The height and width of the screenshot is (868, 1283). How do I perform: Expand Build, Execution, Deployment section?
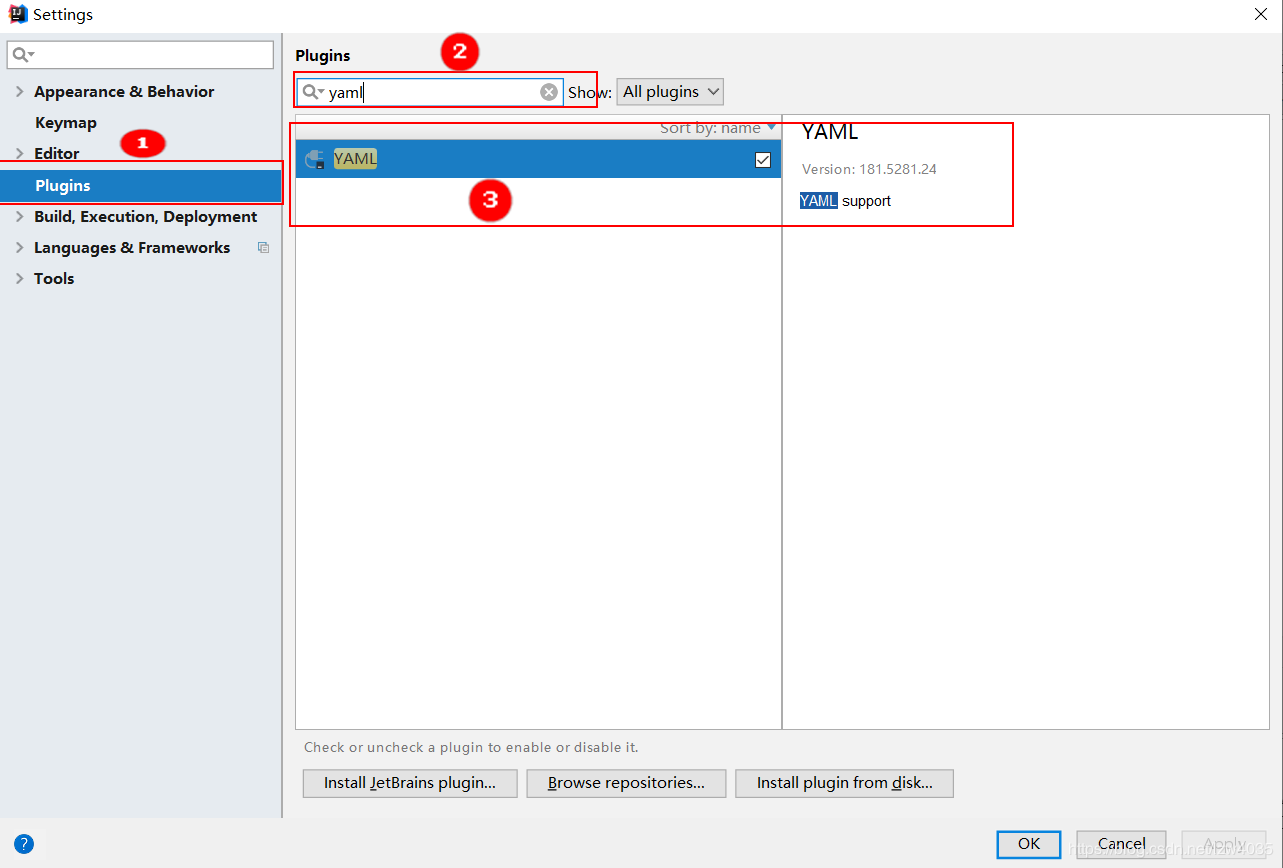(x=19, y=217)
